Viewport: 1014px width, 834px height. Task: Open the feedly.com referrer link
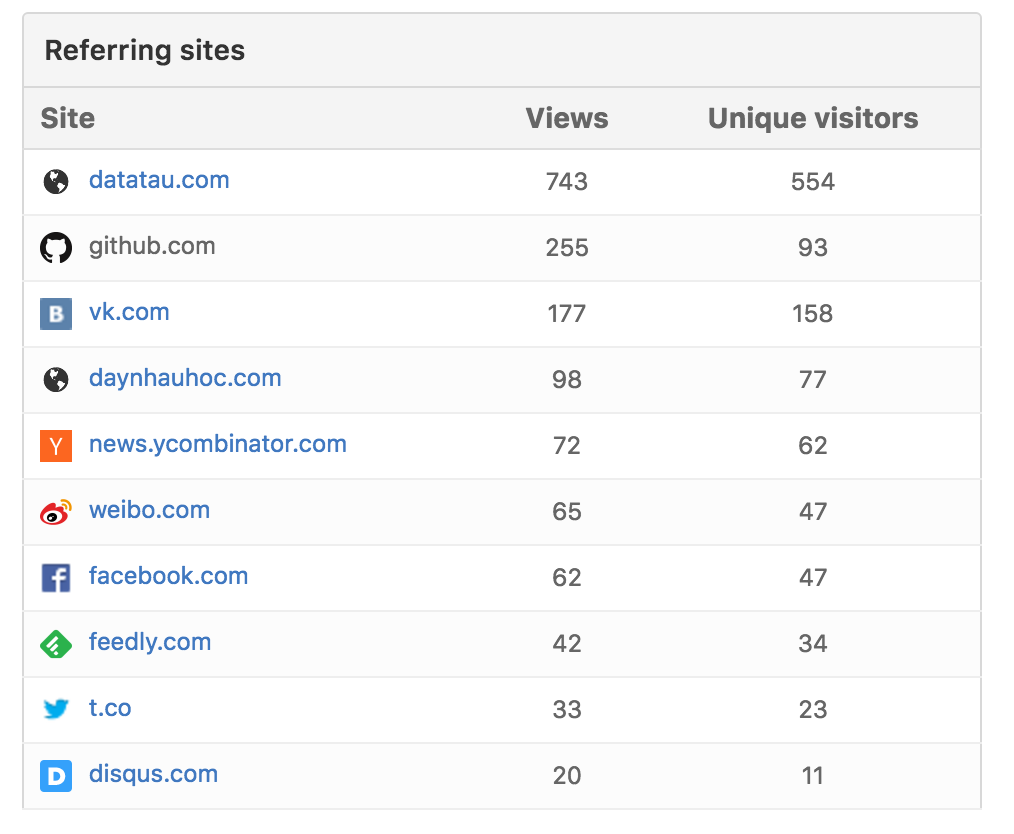point(150,642)
